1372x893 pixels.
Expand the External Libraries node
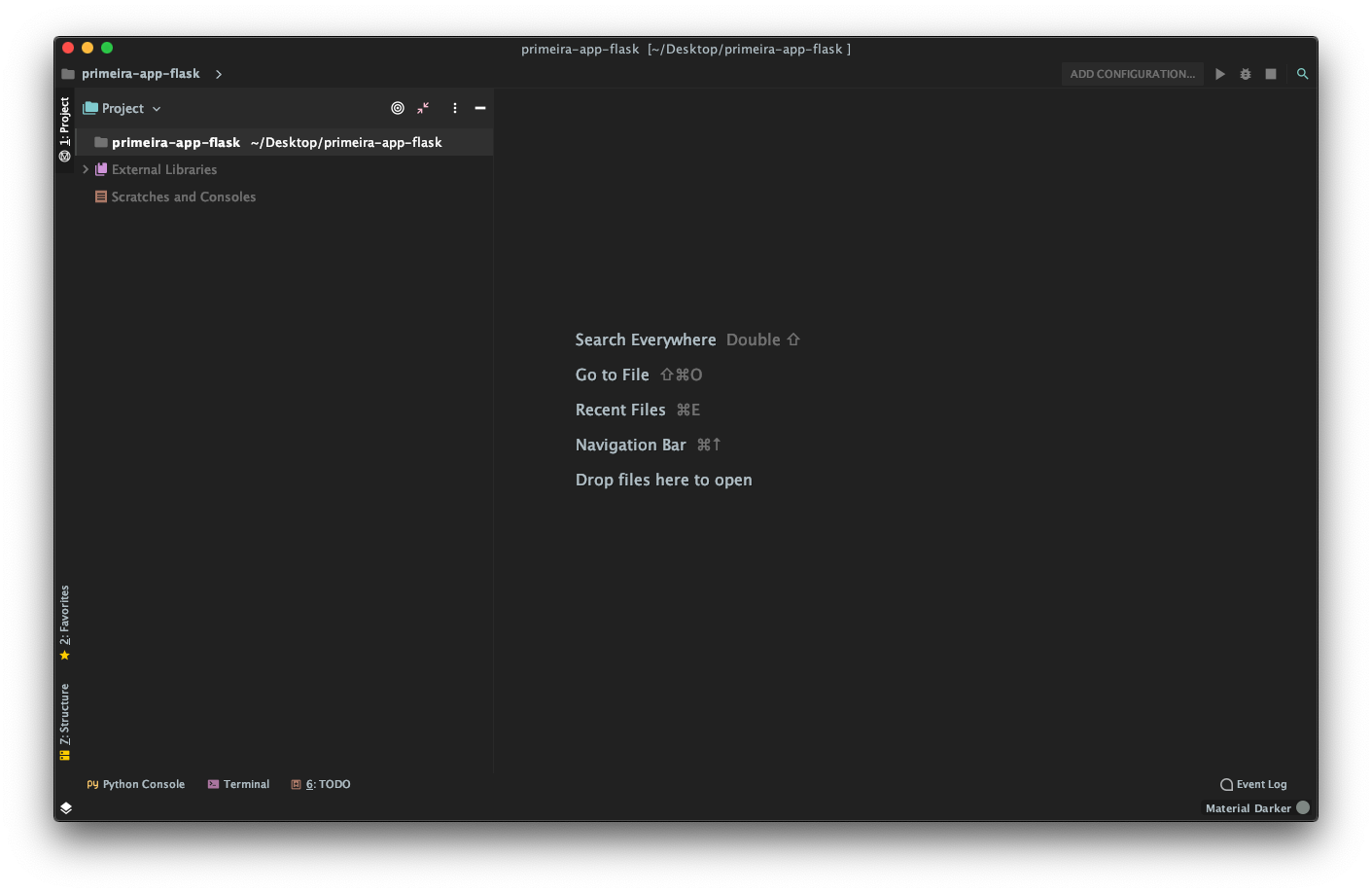point(86,169)
